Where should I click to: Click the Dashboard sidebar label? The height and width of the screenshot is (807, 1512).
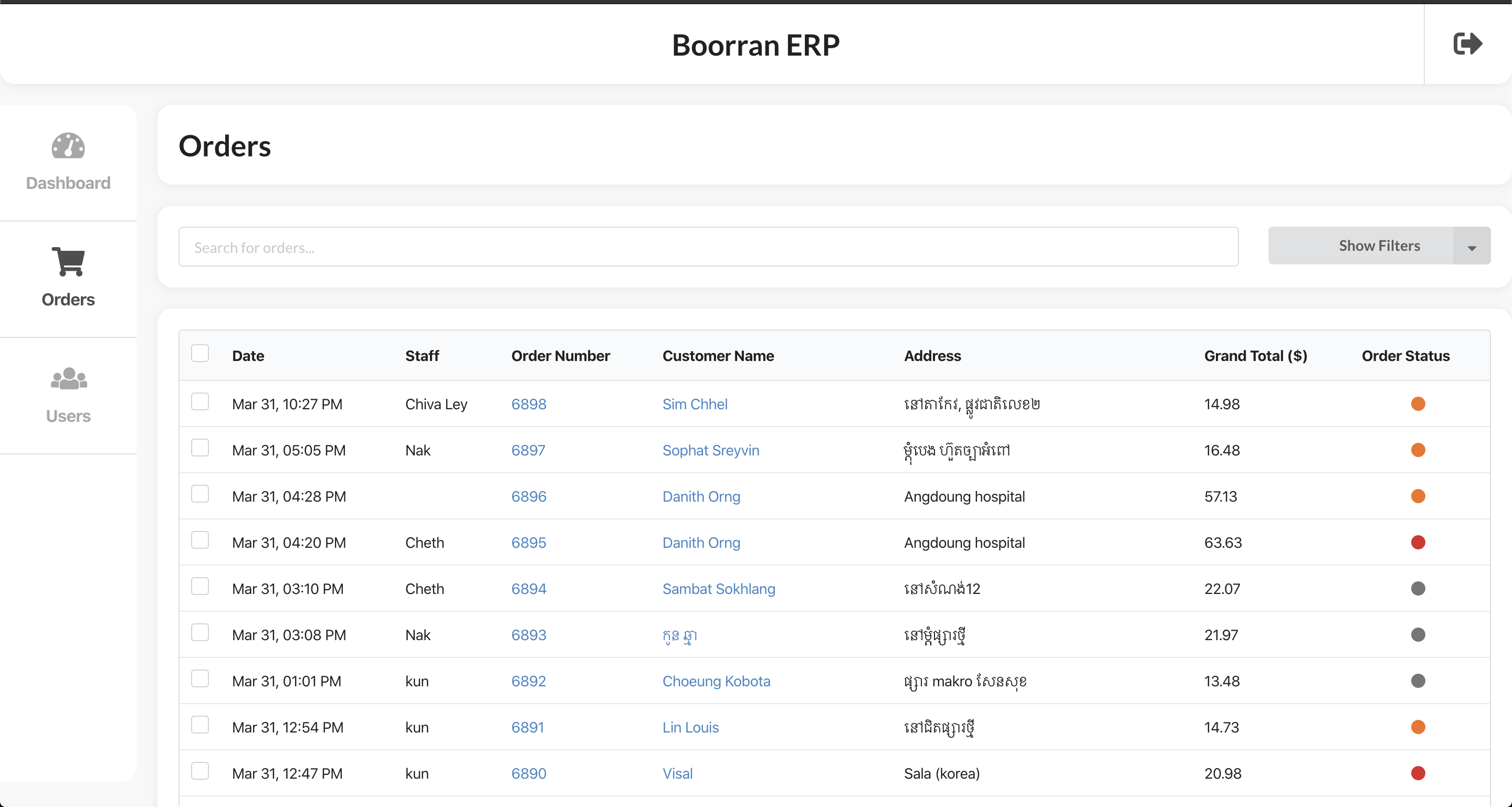(68, 183)
